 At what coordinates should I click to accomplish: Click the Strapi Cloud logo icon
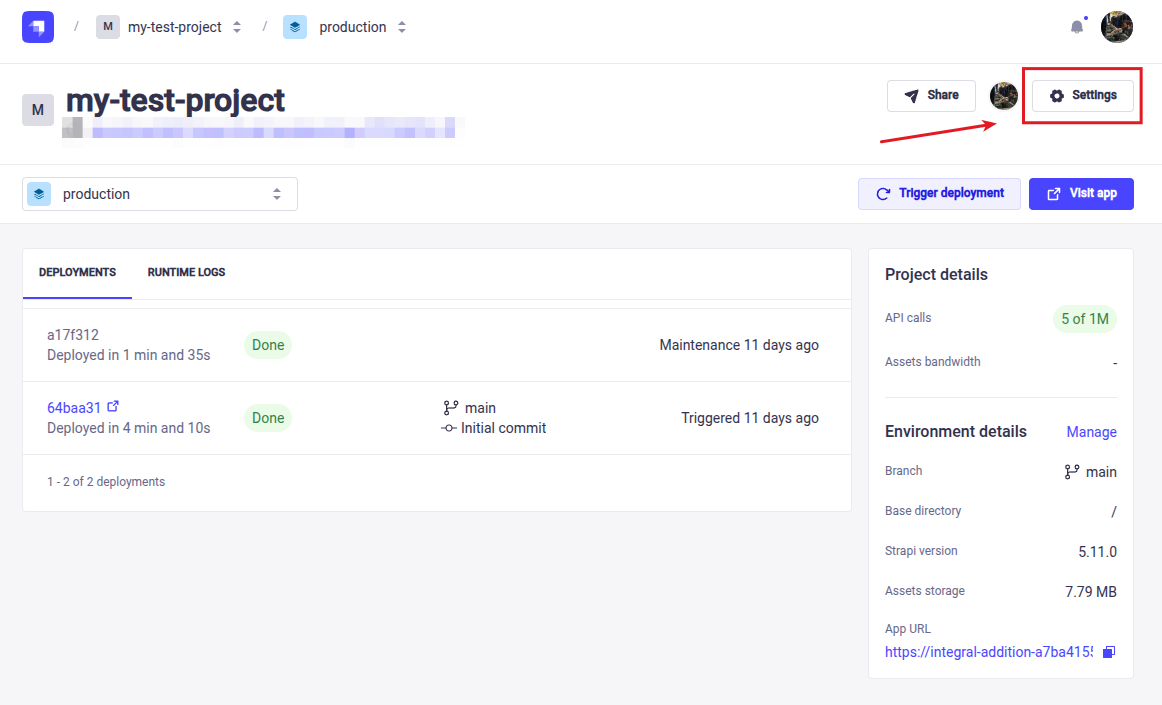38,27
